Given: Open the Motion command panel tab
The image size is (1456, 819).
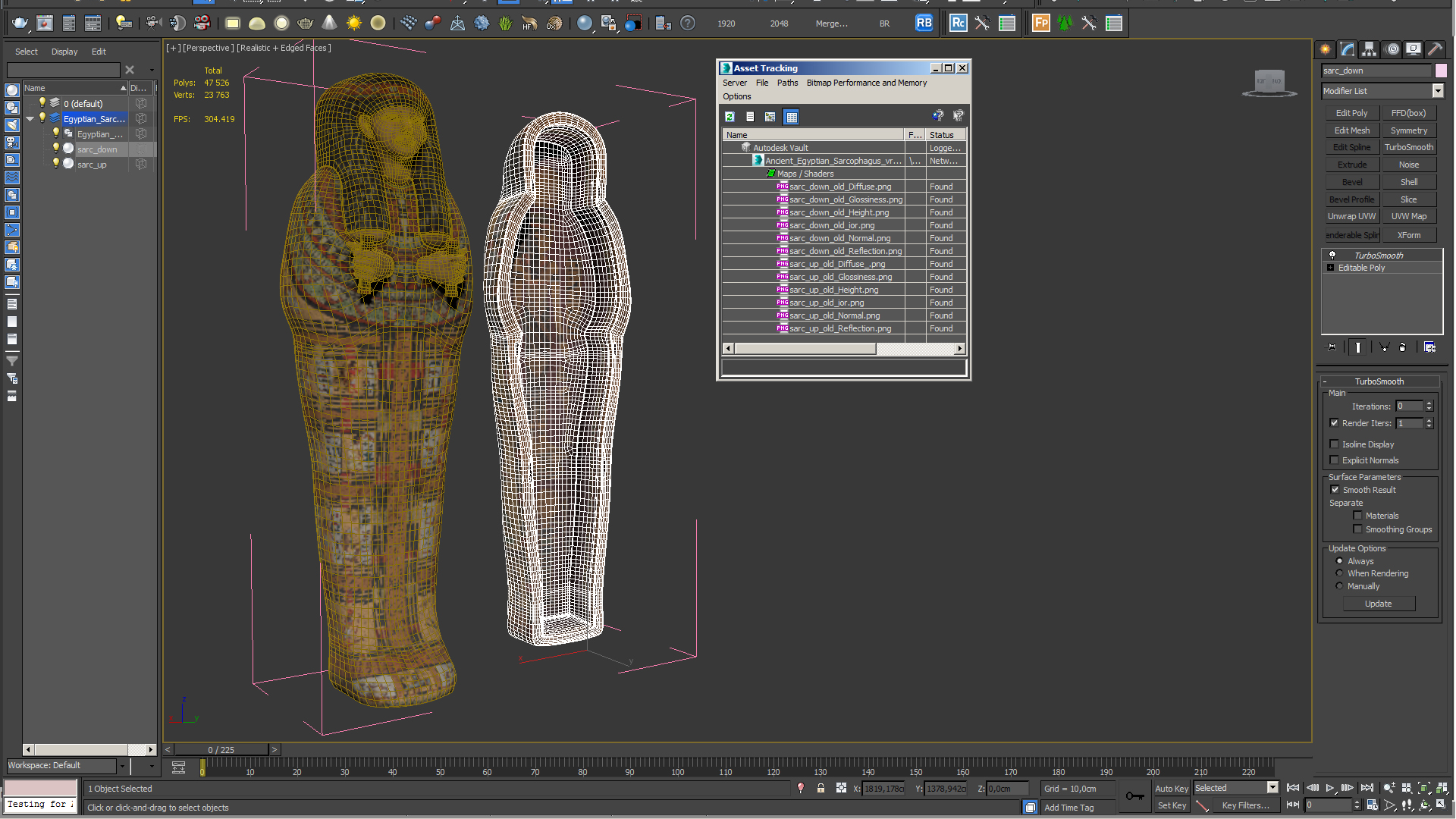Looking at the screenshot, I should pyautogui.click(x=1392, y=49).
